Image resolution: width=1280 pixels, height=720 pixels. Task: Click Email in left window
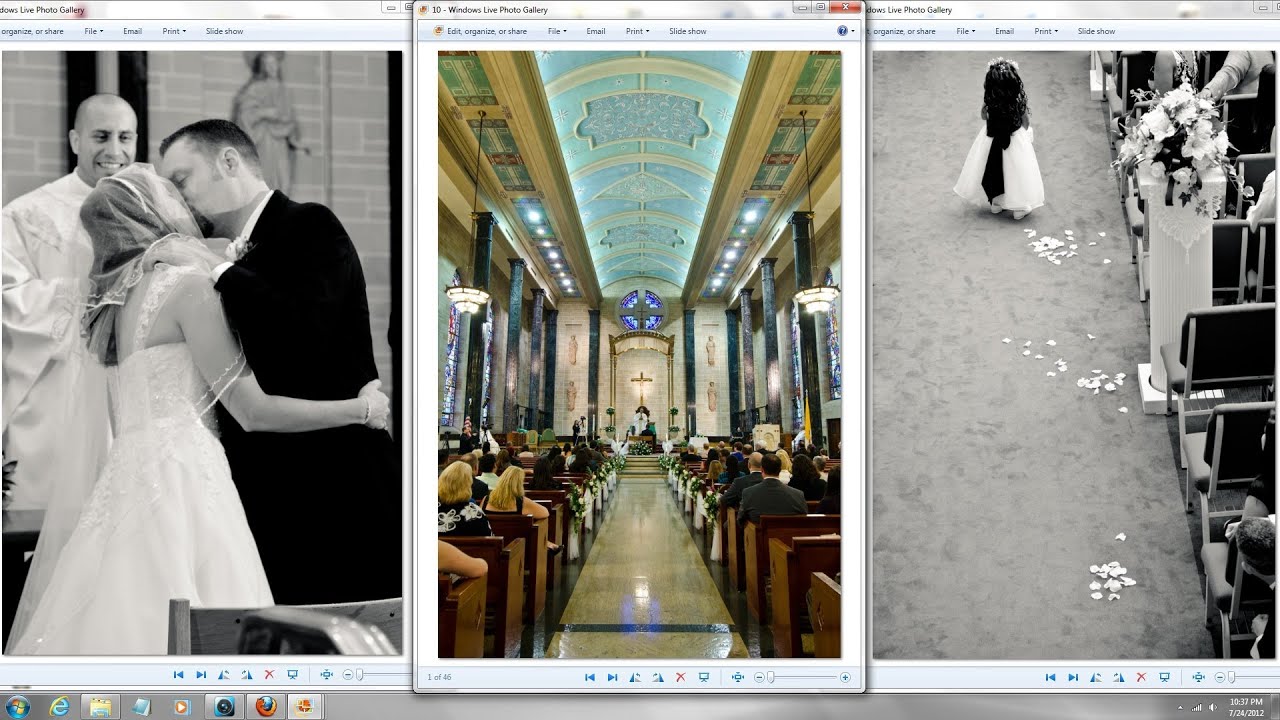click(133, 31)
